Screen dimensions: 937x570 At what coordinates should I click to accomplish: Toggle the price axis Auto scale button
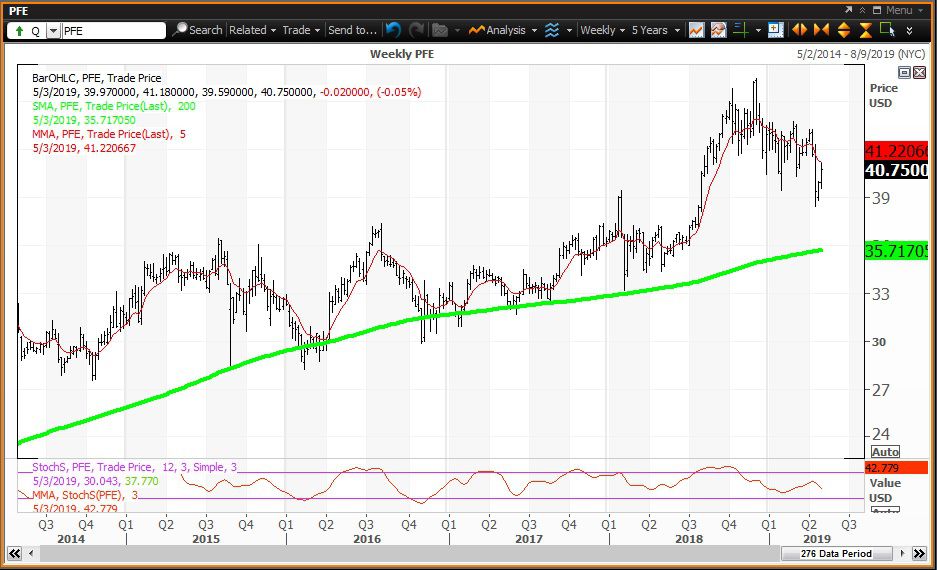coord(885,452)
